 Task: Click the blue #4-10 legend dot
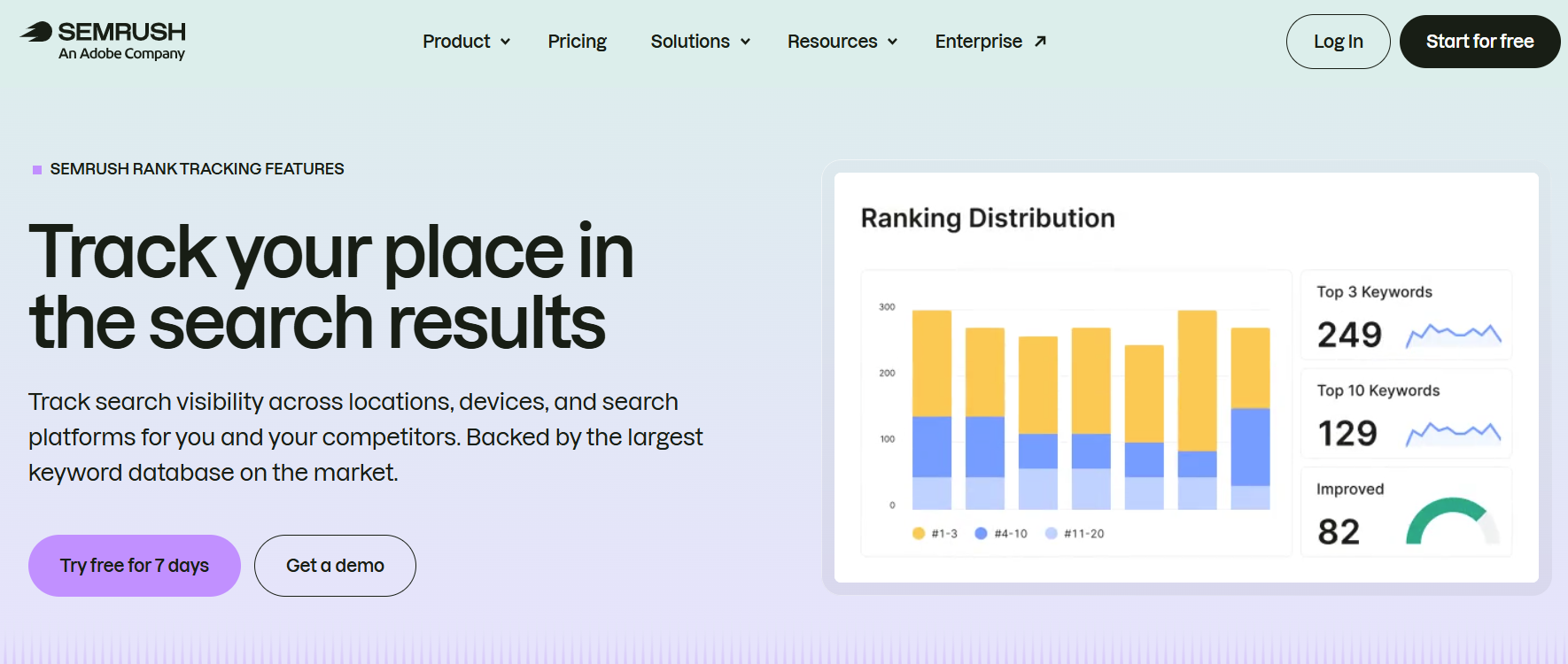coord(981,533)
